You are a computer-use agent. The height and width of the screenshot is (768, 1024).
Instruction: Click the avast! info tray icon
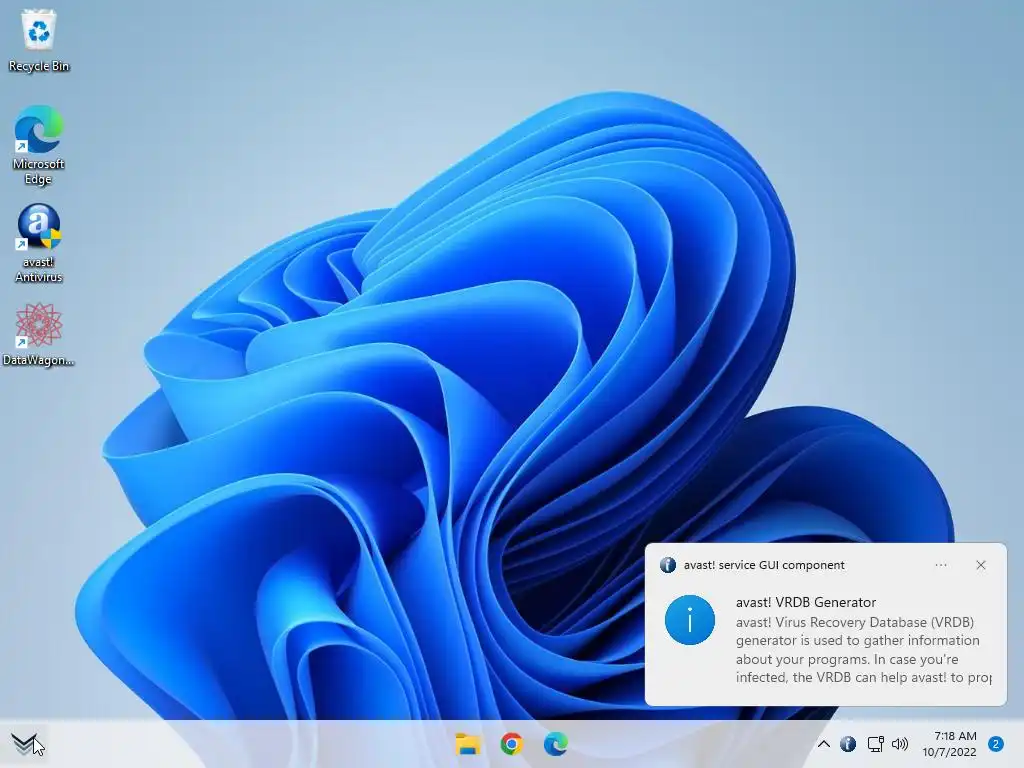848,744
